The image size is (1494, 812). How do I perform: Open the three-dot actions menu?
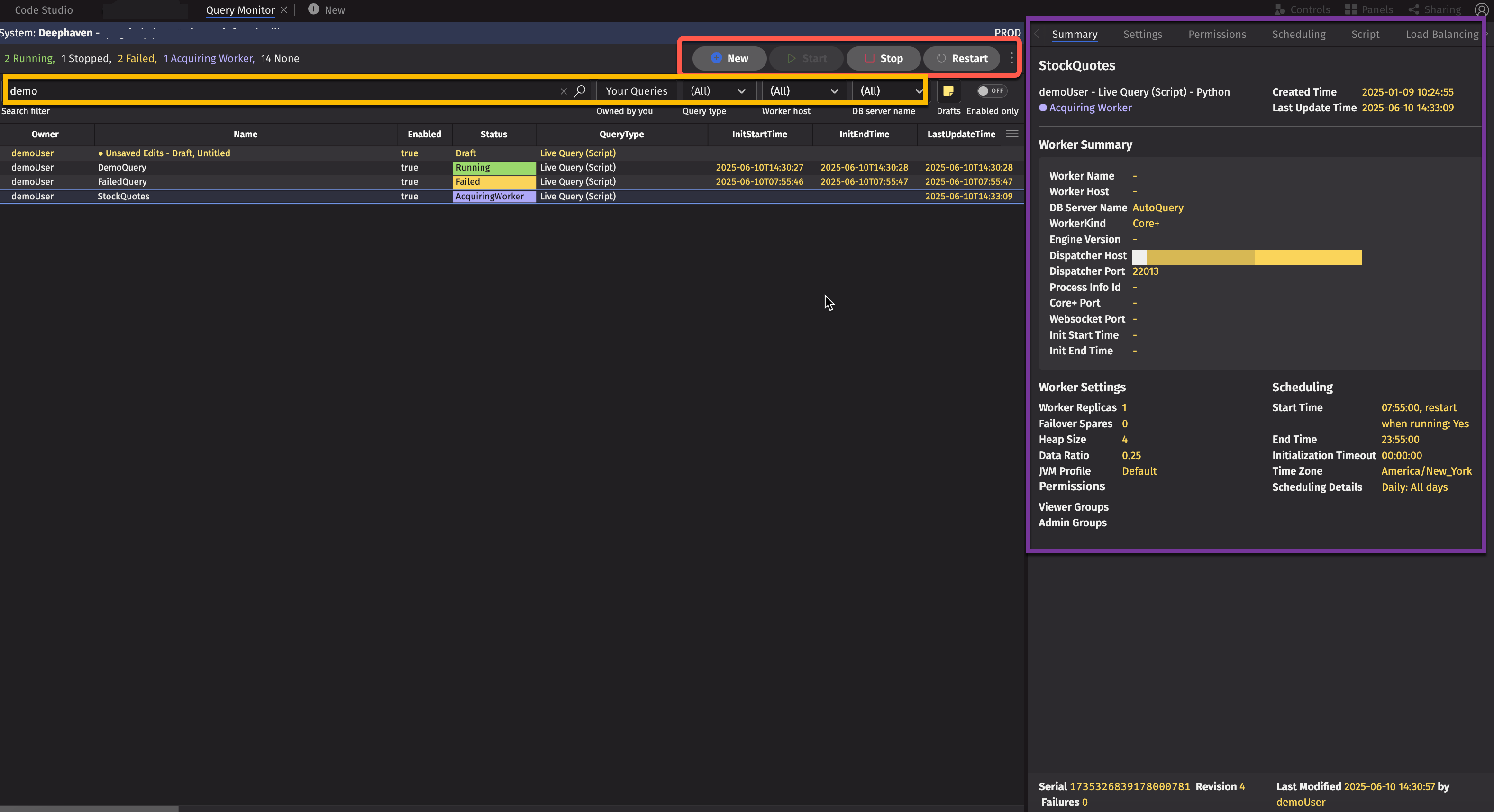(x=1011, y=58)
